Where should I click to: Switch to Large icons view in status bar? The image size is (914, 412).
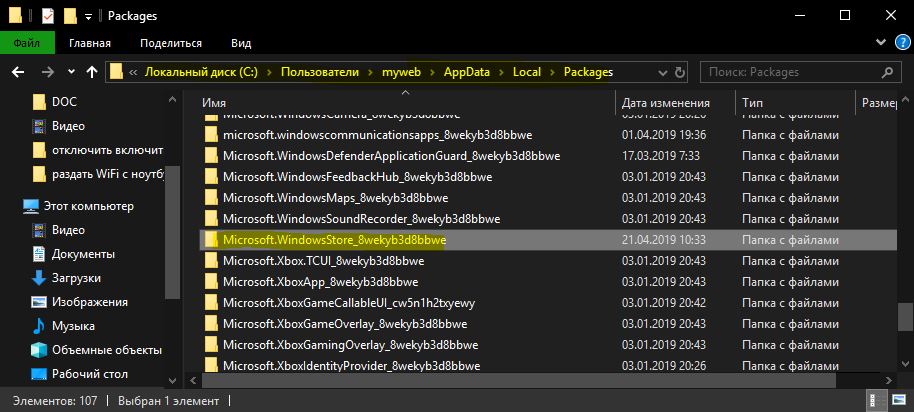(x=897, y=401)
